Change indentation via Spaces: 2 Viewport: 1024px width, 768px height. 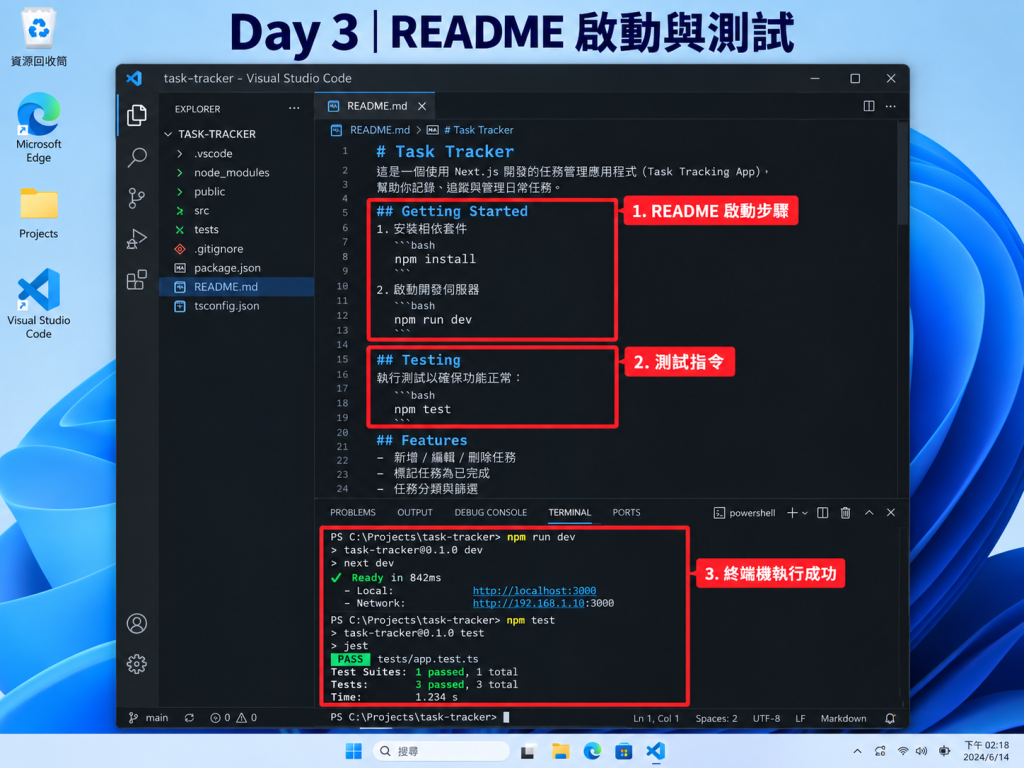(716, 718)
